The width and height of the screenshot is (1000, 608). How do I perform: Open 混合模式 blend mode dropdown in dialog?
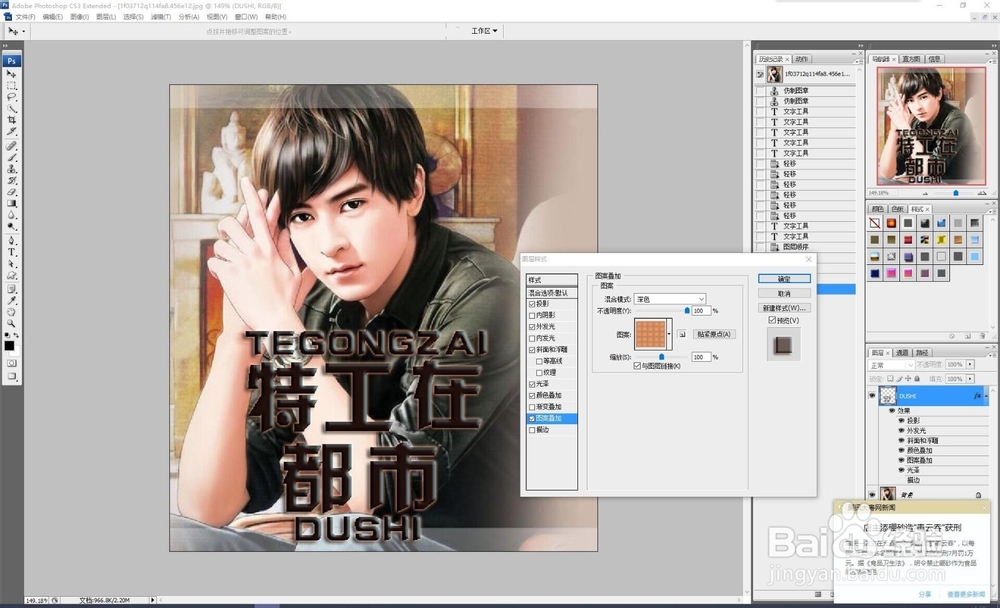click(x=670, y=299)
